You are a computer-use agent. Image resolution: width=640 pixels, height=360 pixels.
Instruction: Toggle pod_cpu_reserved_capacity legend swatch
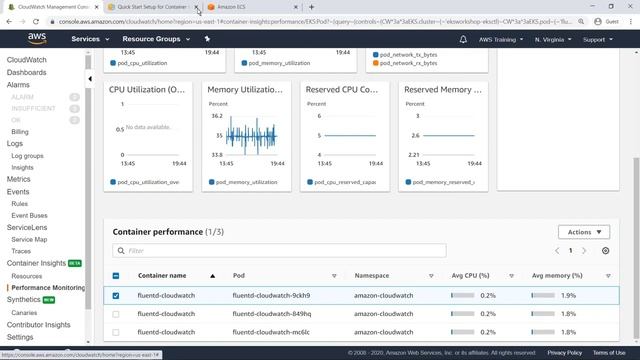tap(310, 182)
